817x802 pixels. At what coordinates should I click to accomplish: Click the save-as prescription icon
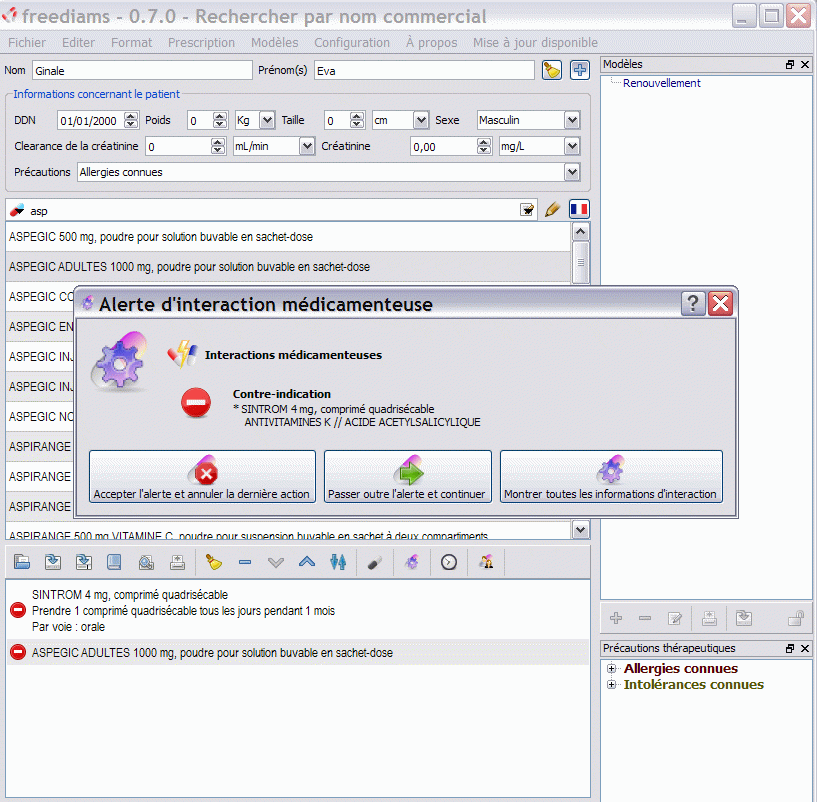[84, 562]
